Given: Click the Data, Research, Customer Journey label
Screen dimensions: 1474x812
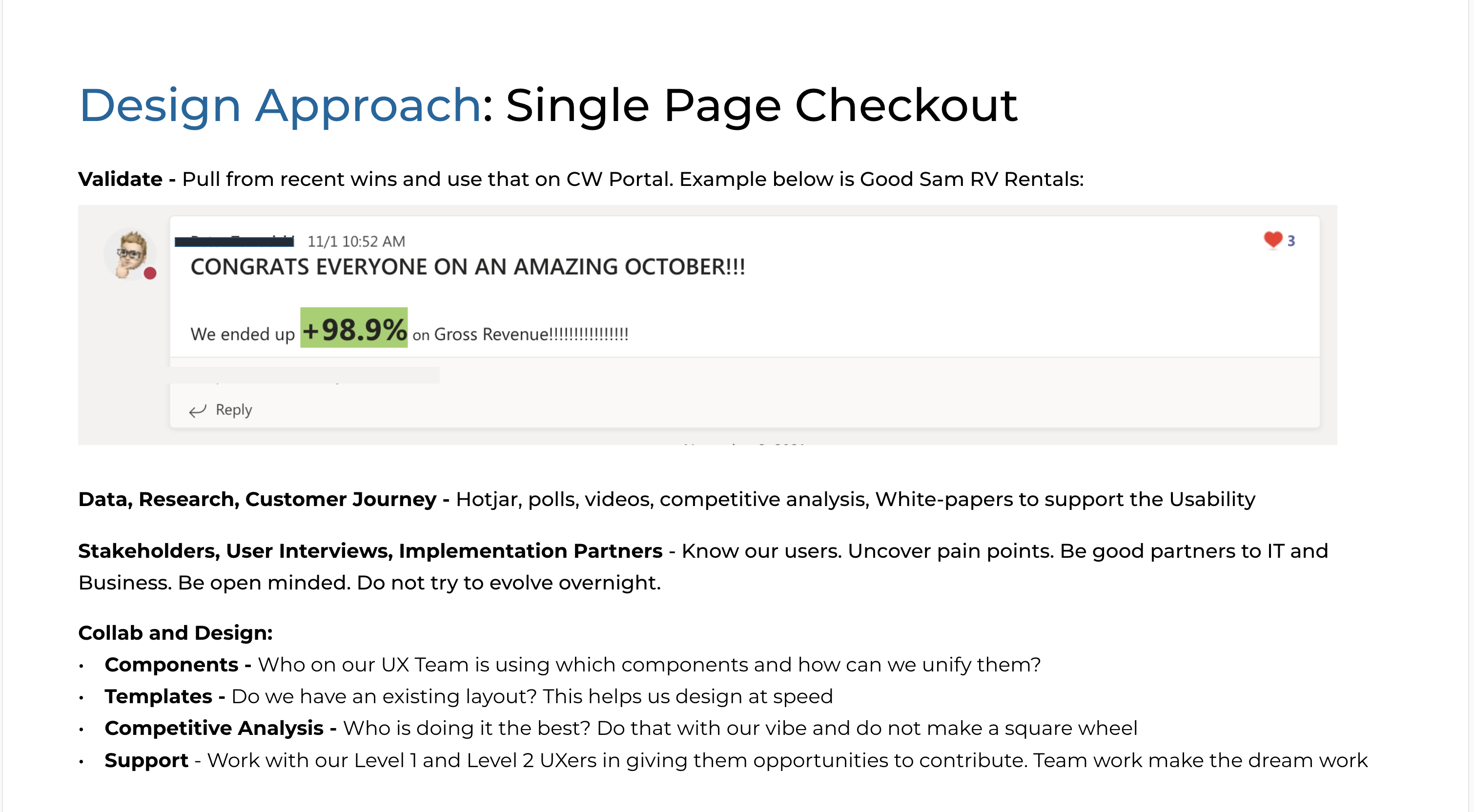Looking at the screenshot, I should tap(257, 500).
